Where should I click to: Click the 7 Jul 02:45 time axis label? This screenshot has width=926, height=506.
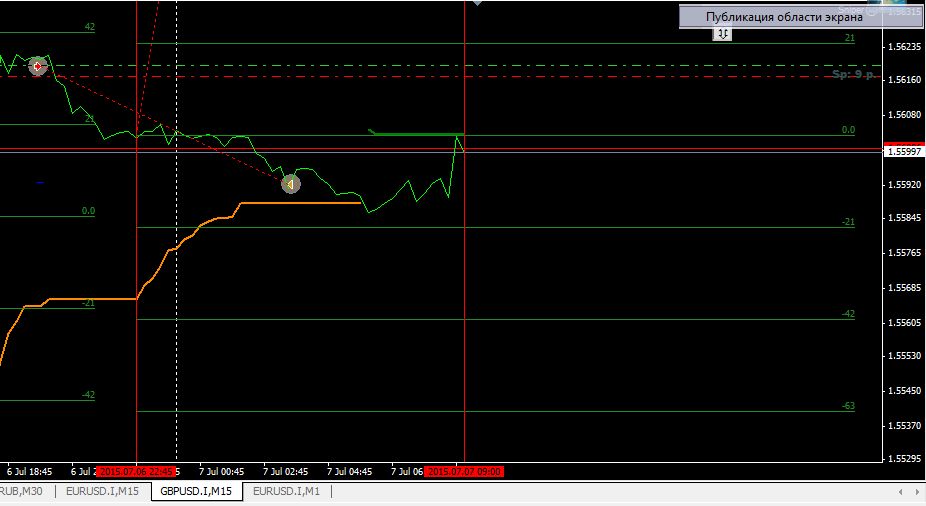(287, 471)
